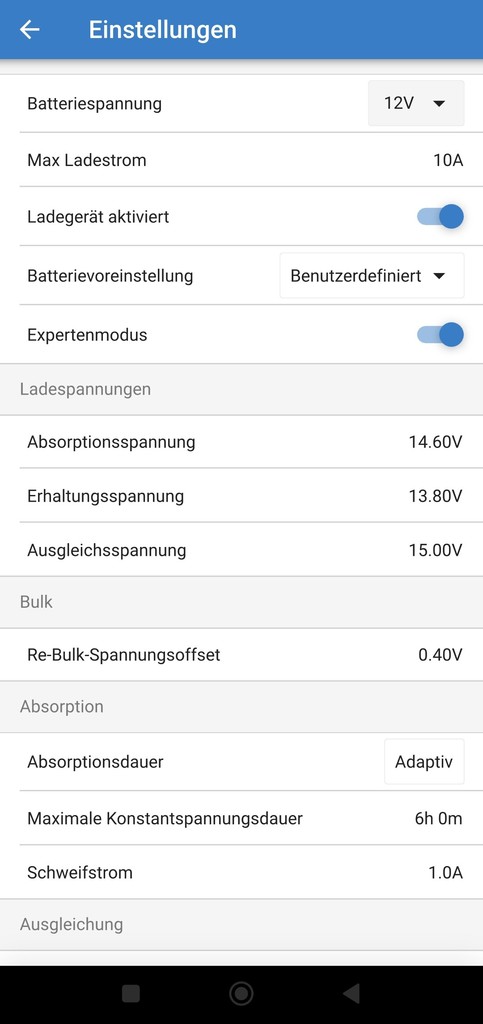Image resolution: width=483 pixels, height=1024 pixels.
Task: Open the Benutzerdefiniert battery preset dropdown
Action: 372,276
